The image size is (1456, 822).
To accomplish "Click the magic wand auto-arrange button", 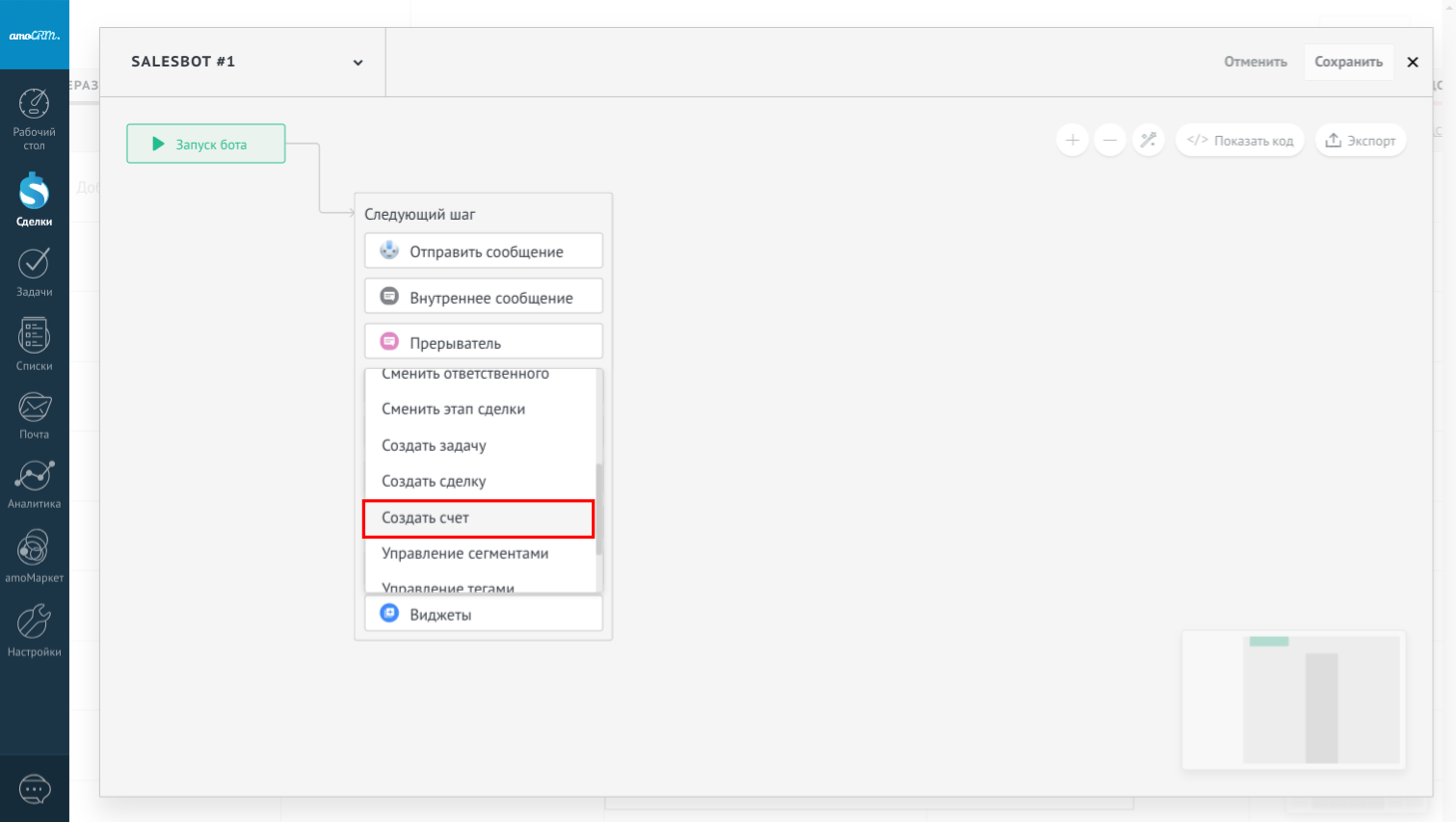I will point(1148,141).
